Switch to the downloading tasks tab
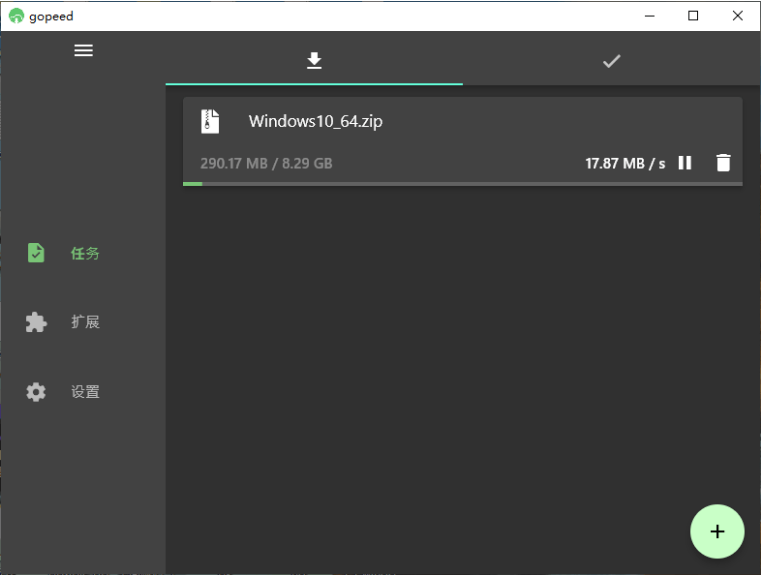 click(x=314, y=61)
